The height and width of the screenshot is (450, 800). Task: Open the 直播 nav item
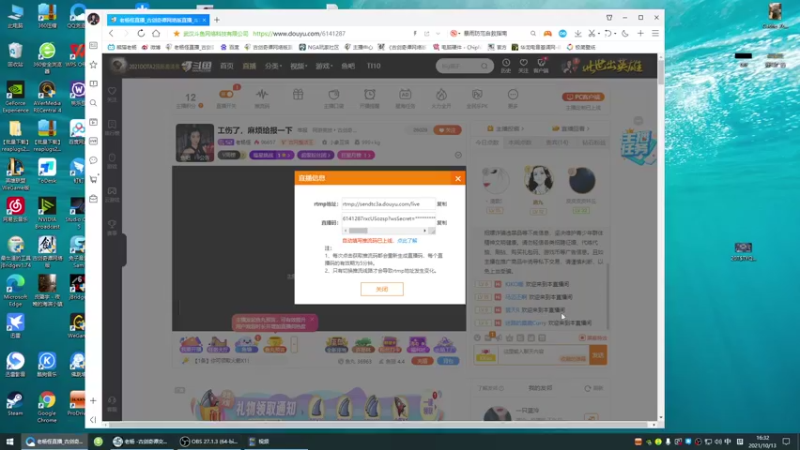coord(249,66)
